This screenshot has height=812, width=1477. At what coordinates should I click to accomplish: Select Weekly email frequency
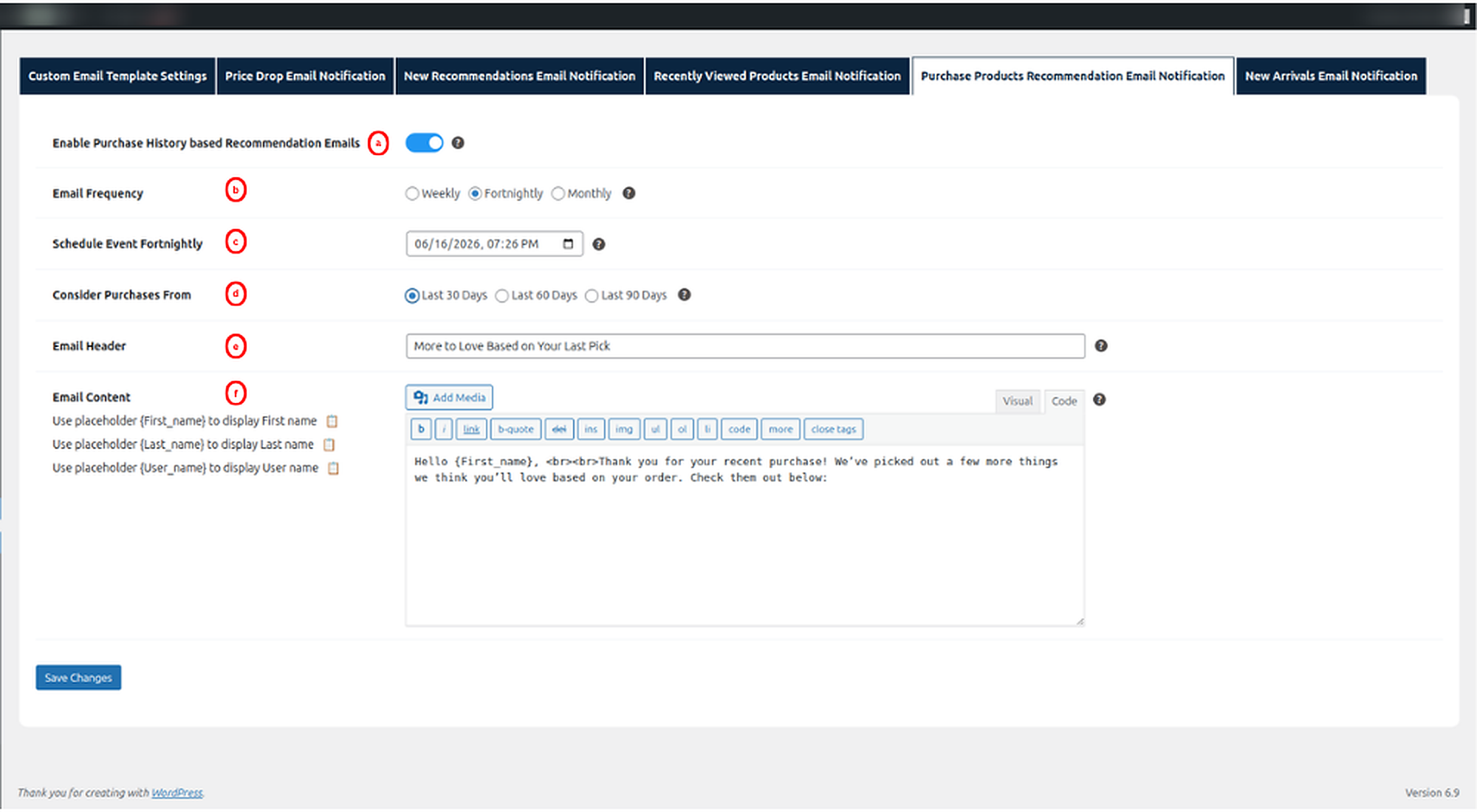[x=412, y=193]
